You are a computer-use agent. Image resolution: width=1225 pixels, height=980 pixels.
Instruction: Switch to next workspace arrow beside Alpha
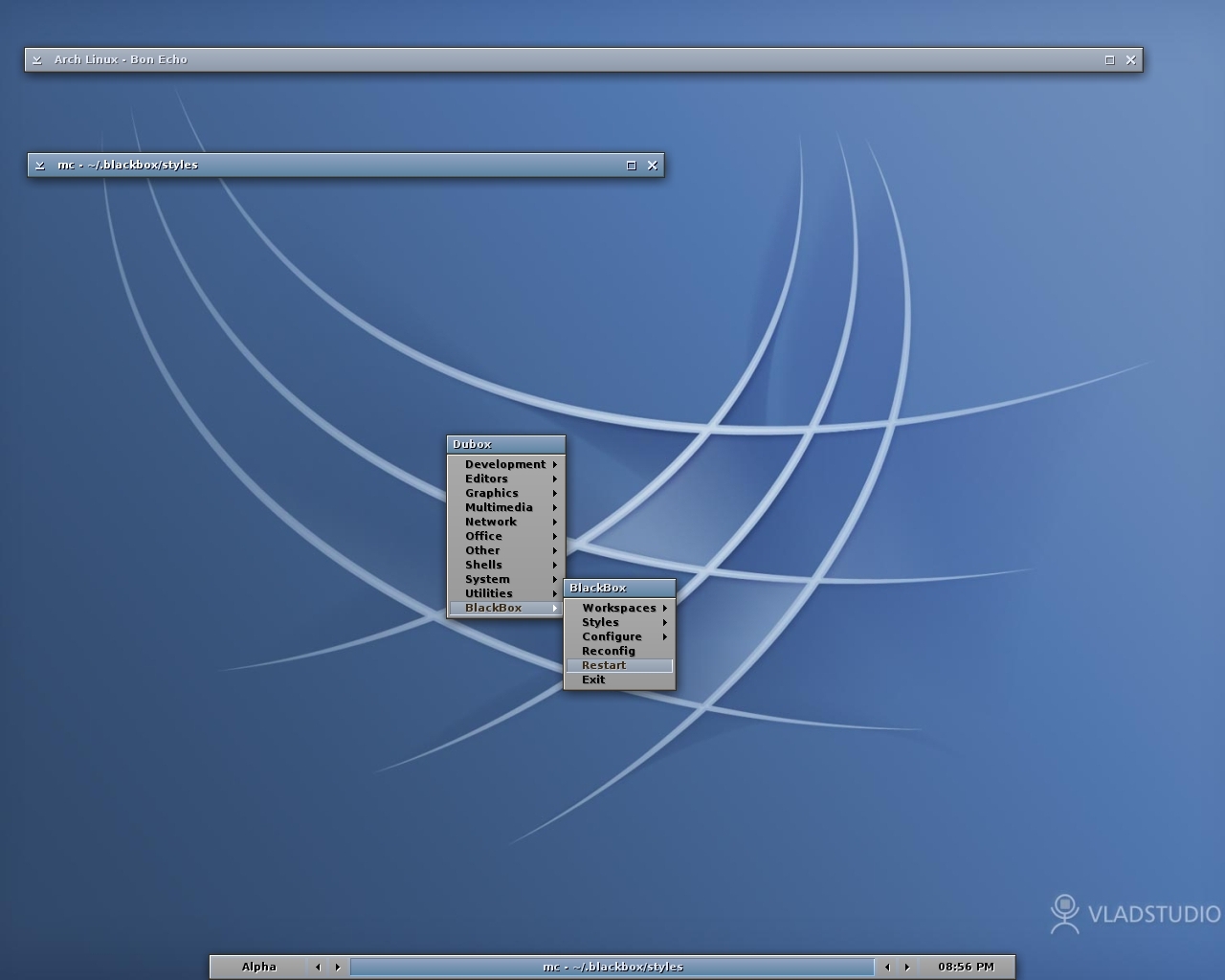pos(337,967)
